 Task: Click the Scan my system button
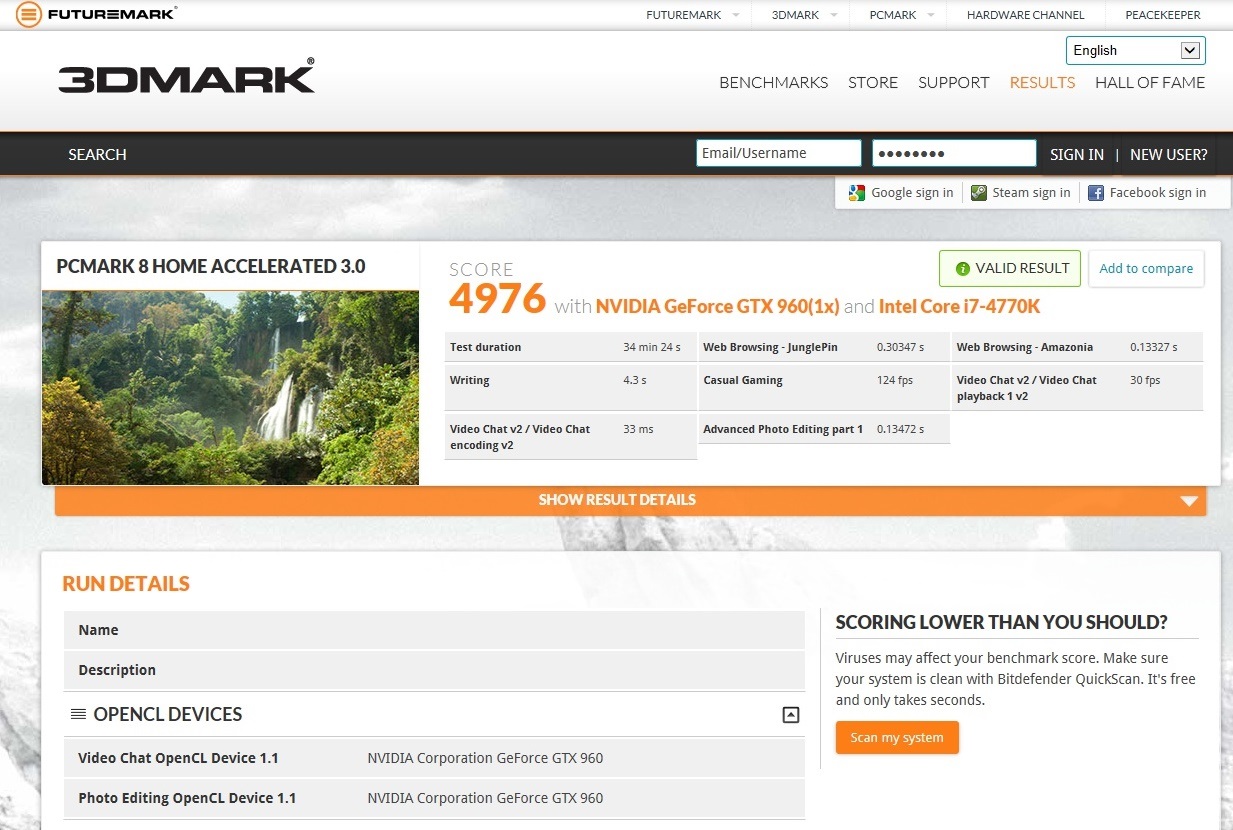(x=896, y=738)
